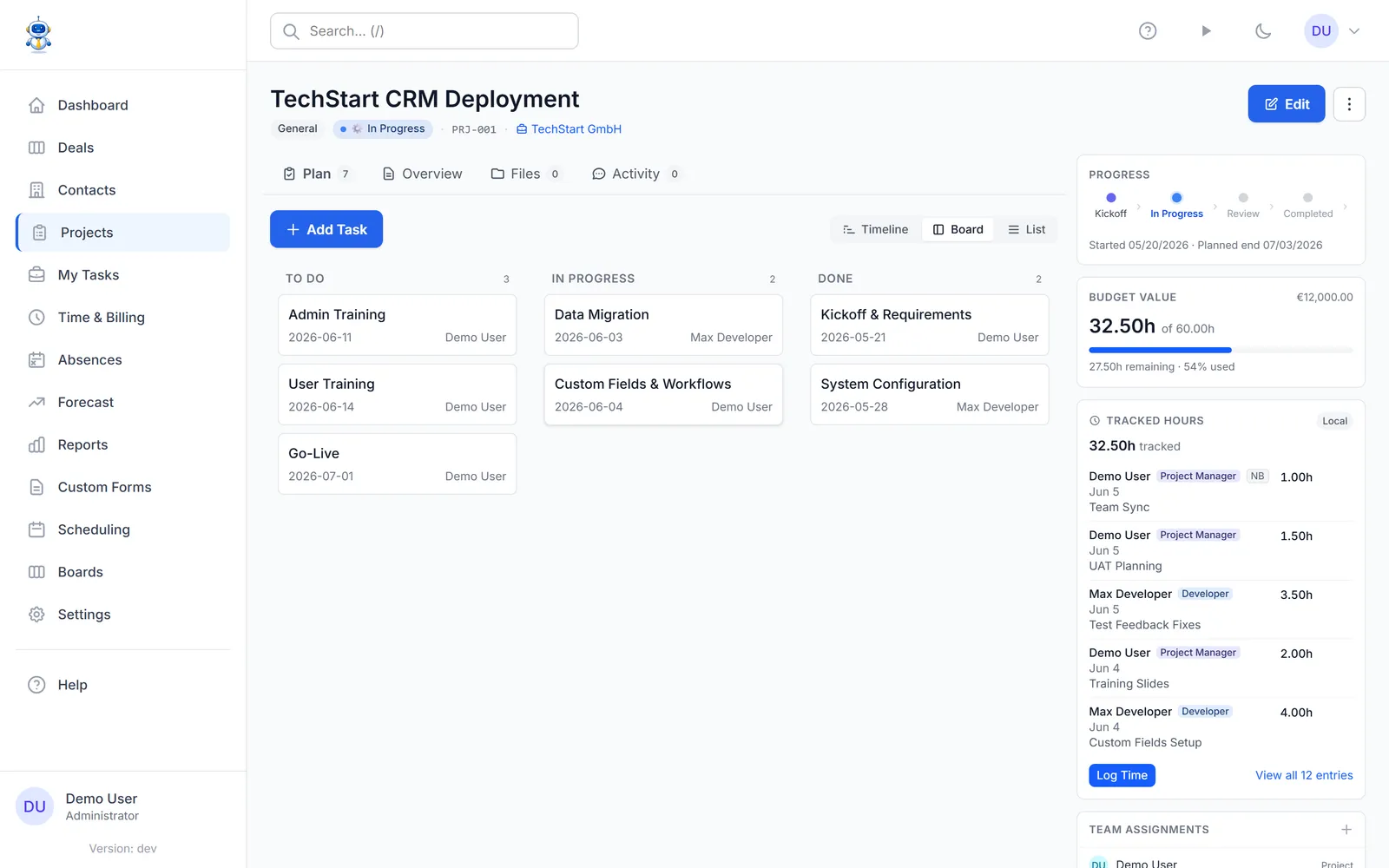Select the Review progress stage

point(1242,206)
